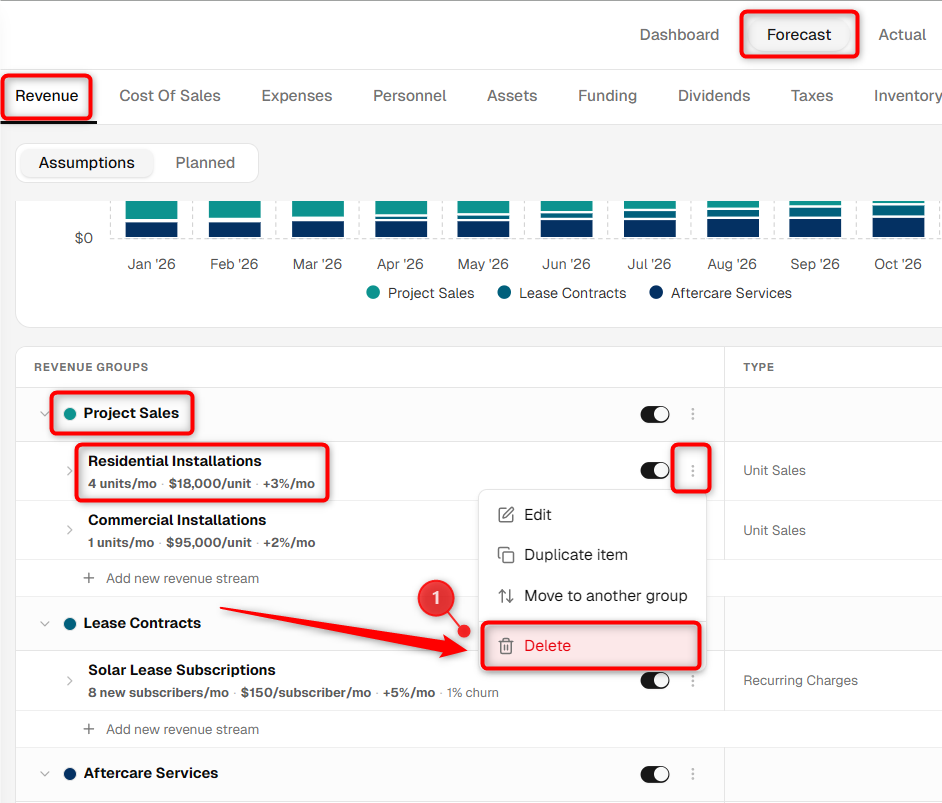The width and height of the screenshot is (942, 803).
Task: Click the trash Delete icon
Action: pos(506,646)
